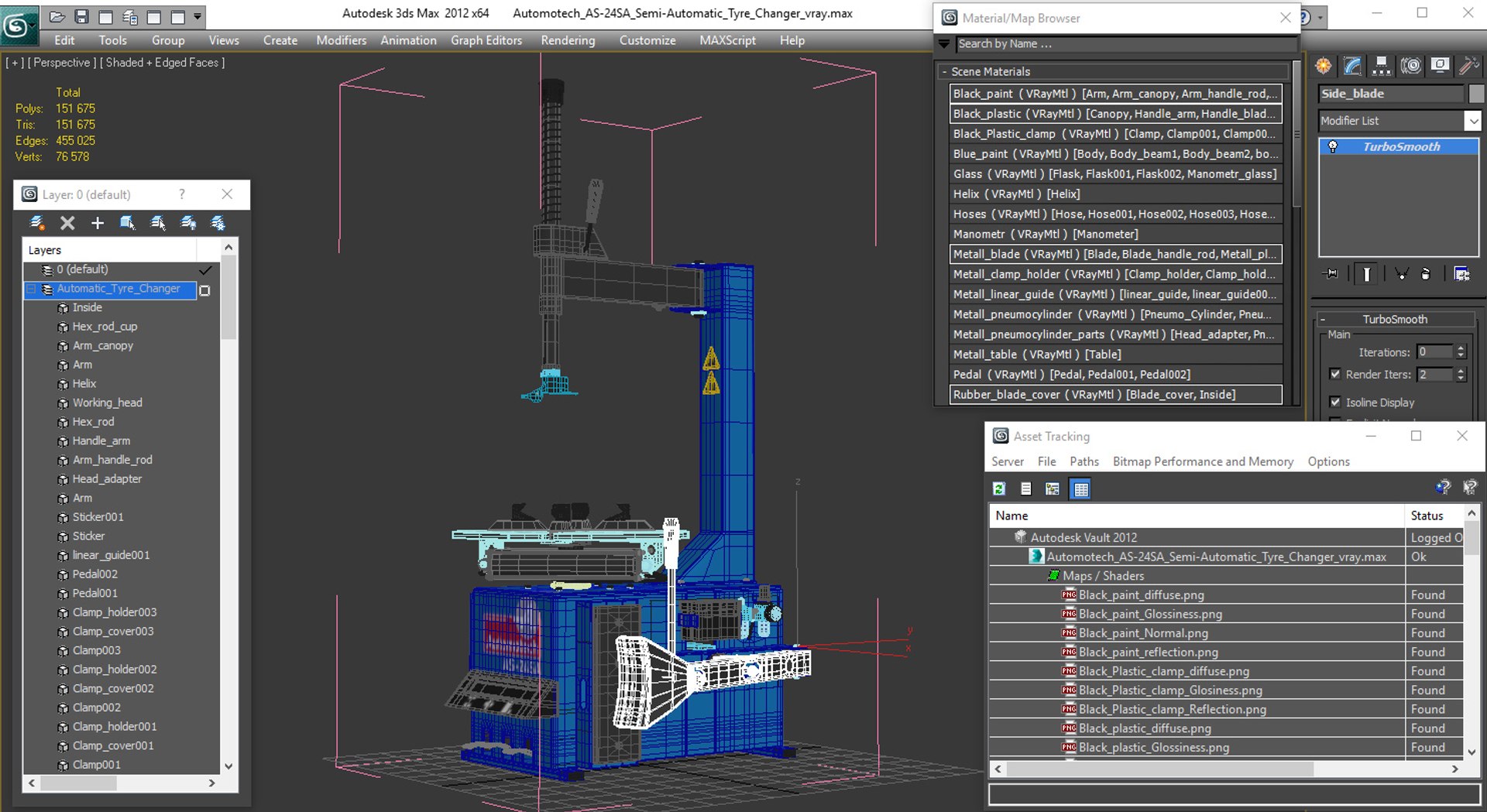1487x812 pixels.
Task: Open Bitmap Performance and Memory menu
Action: 1202,461
